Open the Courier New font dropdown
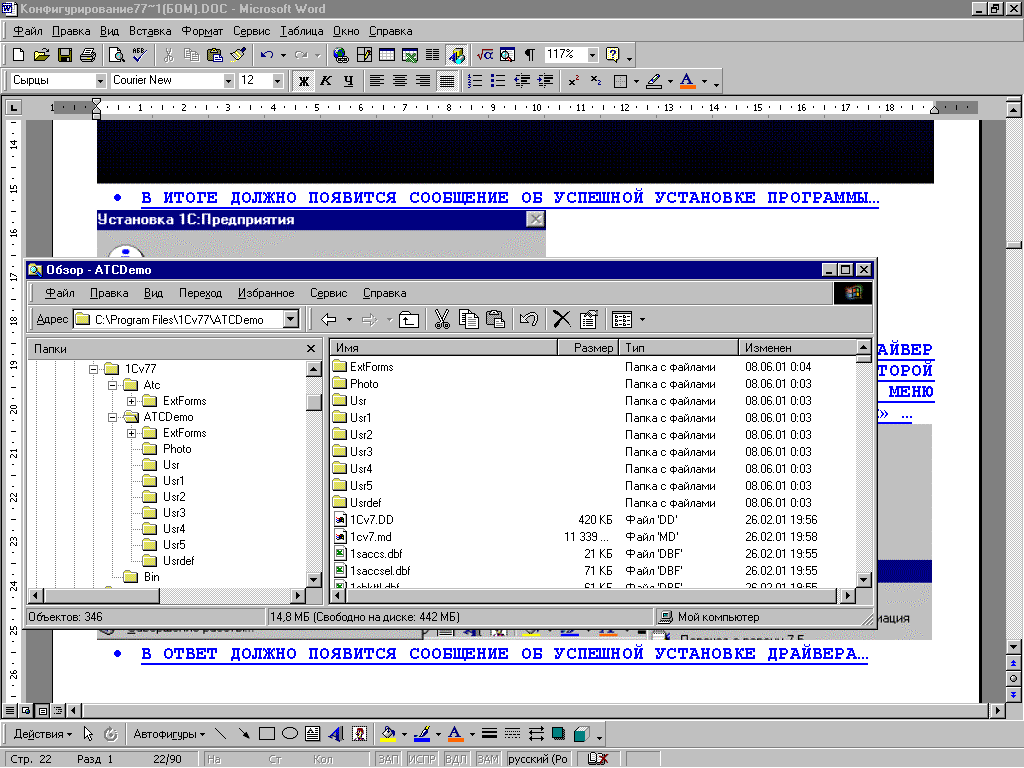The height and width of the screenshot is (768, 1024). tap(228, 81)
